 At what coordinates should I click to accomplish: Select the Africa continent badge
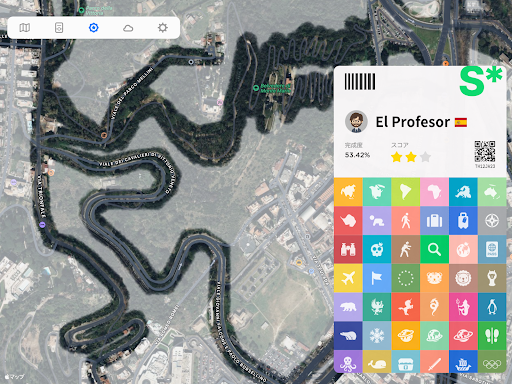click(434, 192)
